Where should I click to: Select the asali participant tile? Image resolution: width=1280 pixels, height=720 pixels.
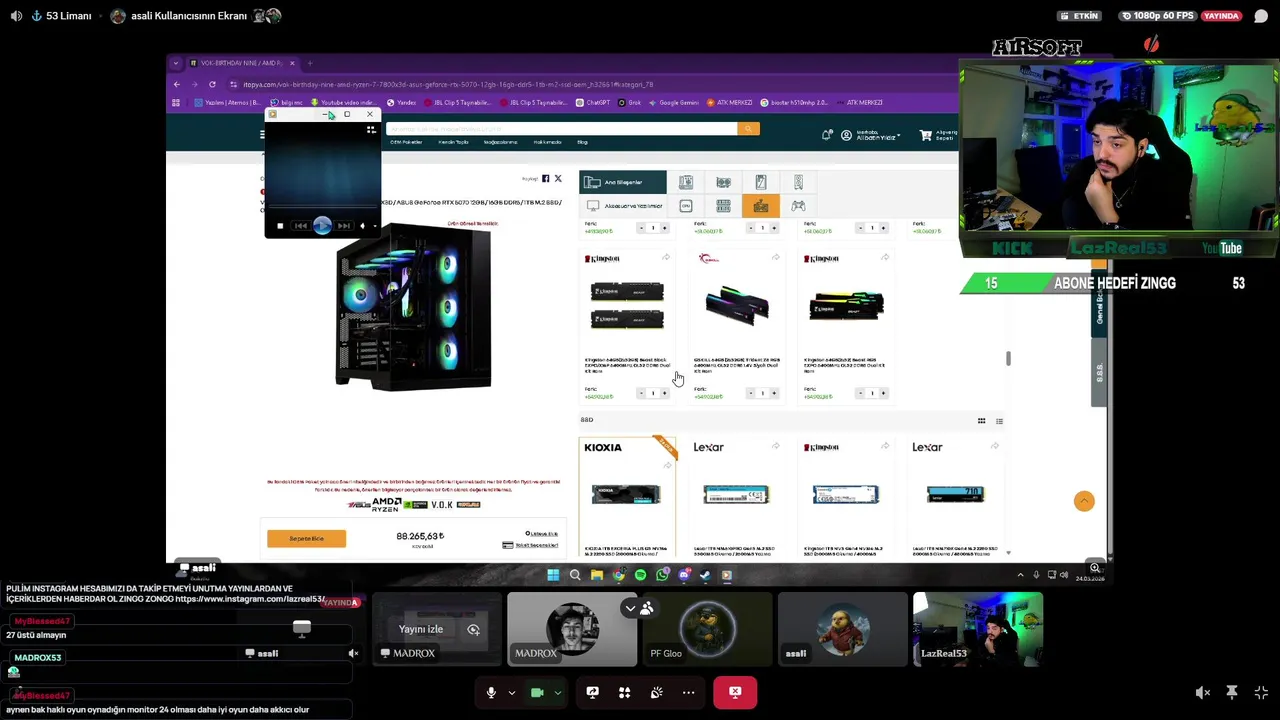(842, 629)
